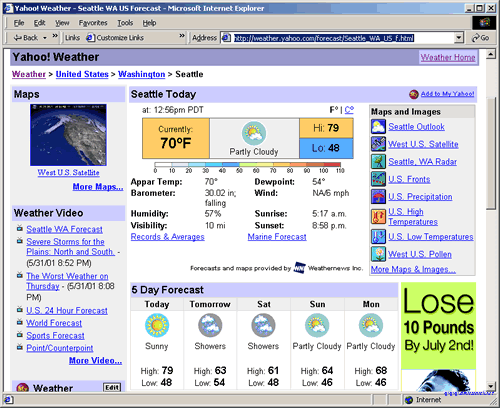The height and width of the screenshot is (408, 500).
Task: Click the West U.S. Pollen flower icon
Action: 378,254
